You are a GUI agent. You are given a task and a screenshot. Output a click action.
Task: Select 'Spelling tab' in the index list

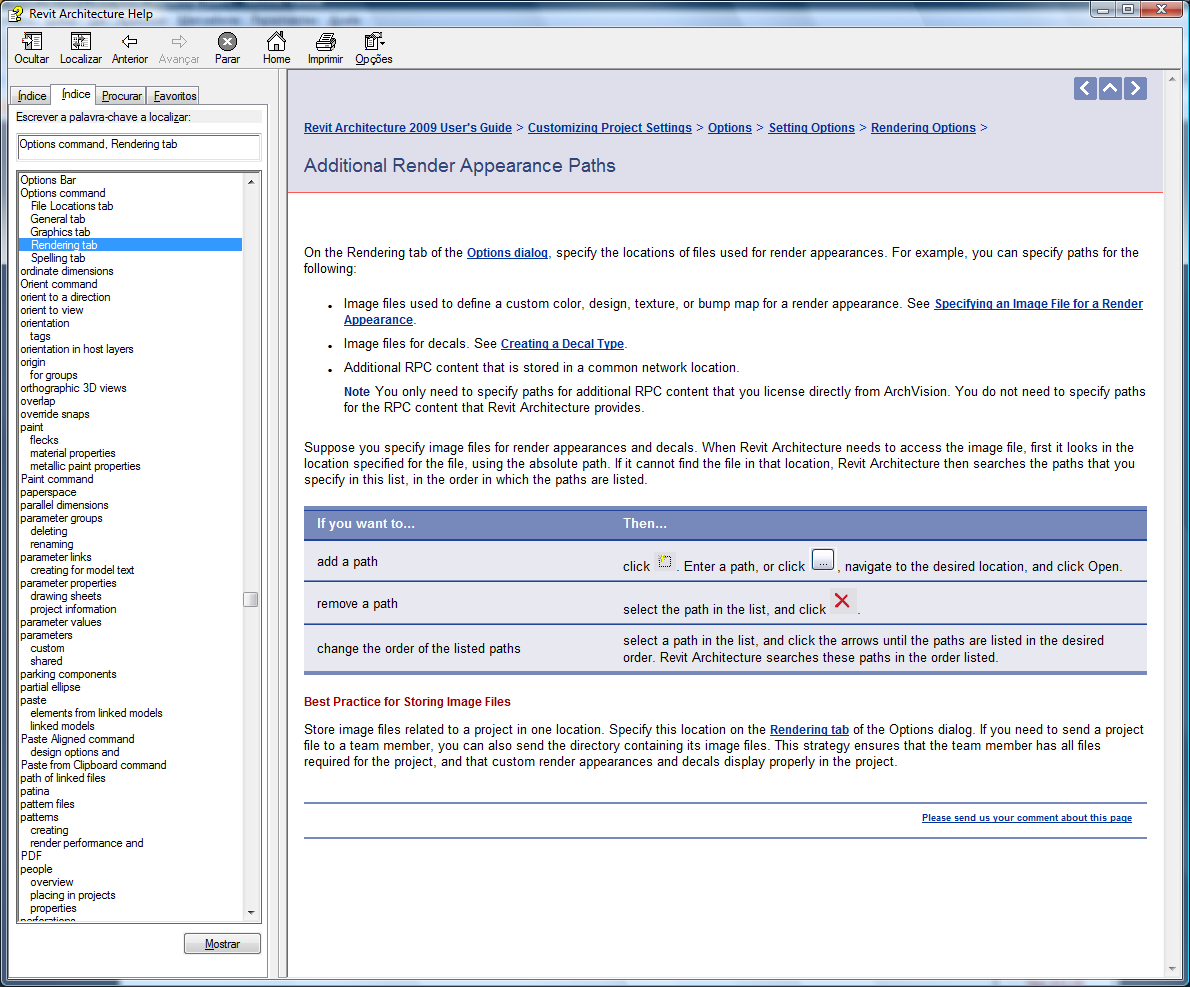(57, 258)
